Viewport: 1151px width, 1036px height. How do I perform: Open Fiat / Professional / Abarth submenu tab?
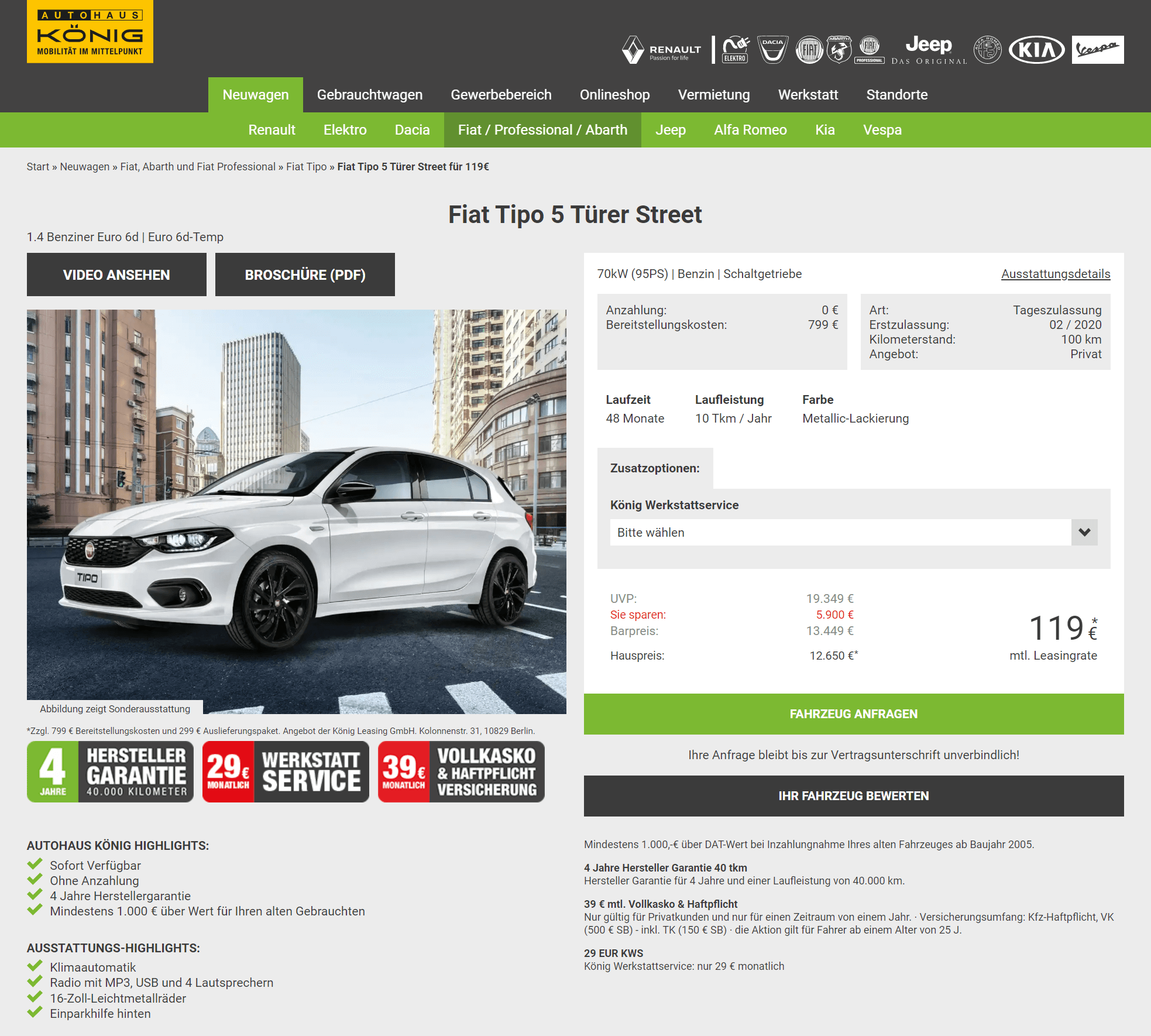(542, 130)
